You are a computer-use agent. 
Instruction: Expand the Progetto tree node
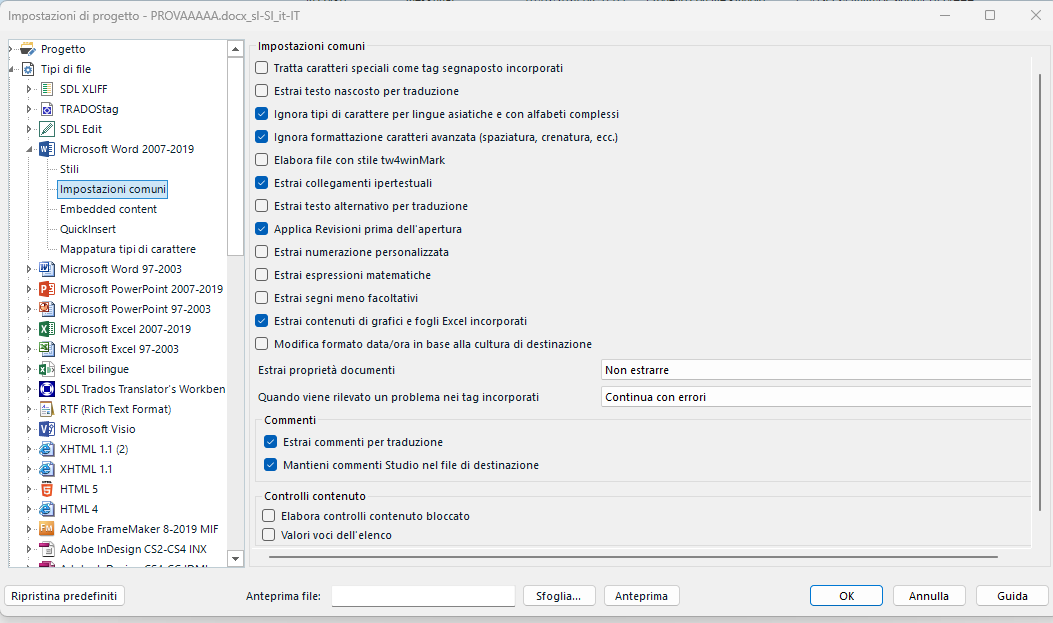point(11,49)
